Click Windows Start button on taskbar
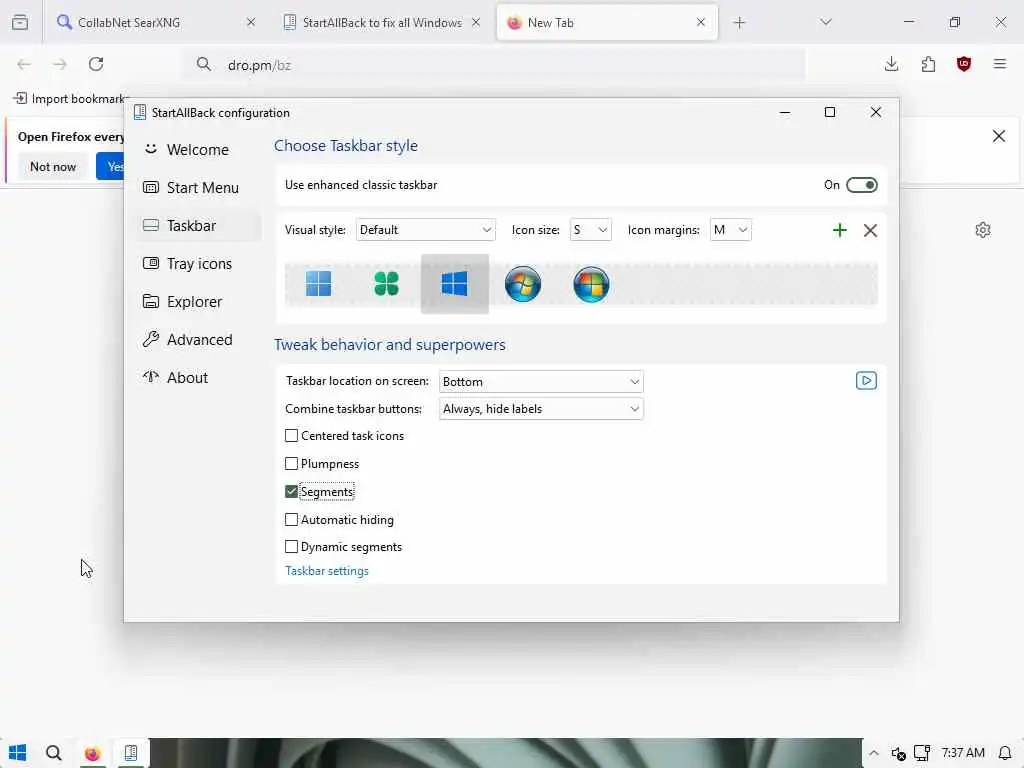1024x768 pixels. tap(18, 753)
